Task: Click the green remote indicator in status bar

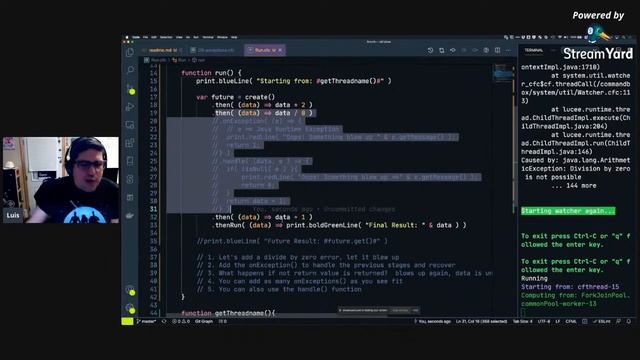Action: coord(127,322)
